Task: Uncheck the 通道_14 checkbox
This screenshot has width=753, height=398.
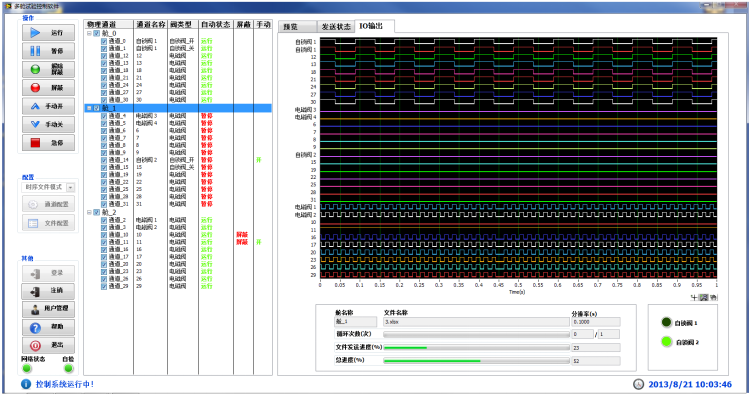Action: pyautogui.click(x=104, y=160)
